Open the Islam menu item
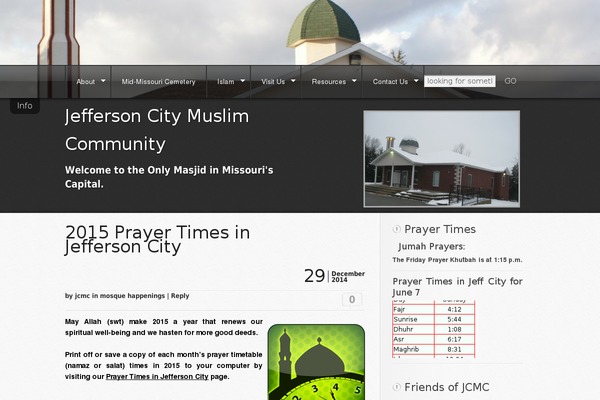600x400 pixels. click(x=225, y=82)
